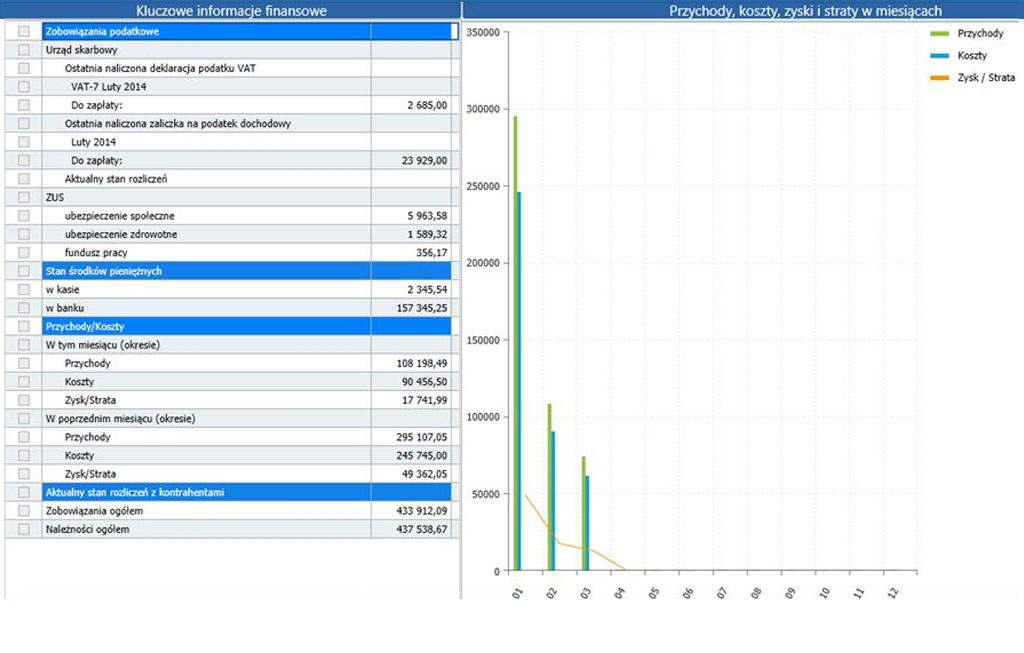Check box beside Należności ogółem

coord(24,529)
